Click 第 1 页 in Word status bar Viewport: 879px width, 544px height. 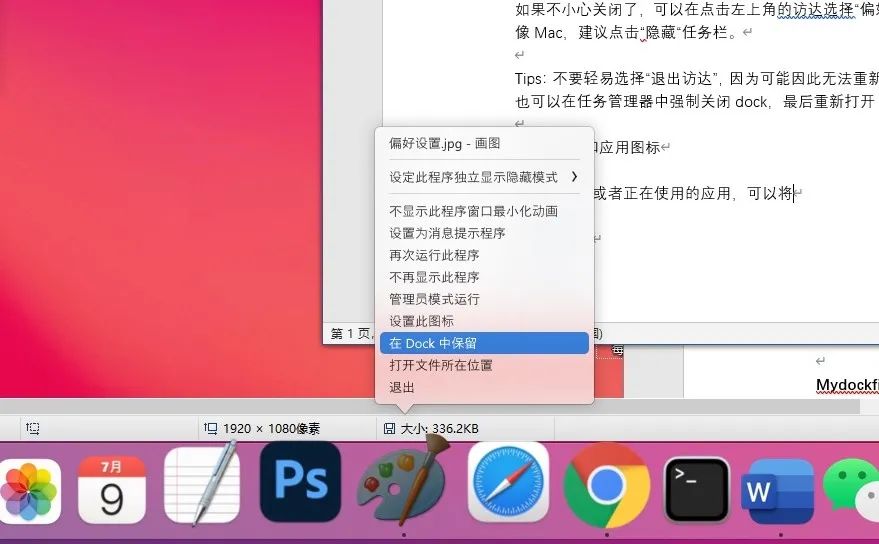(350, 334)
